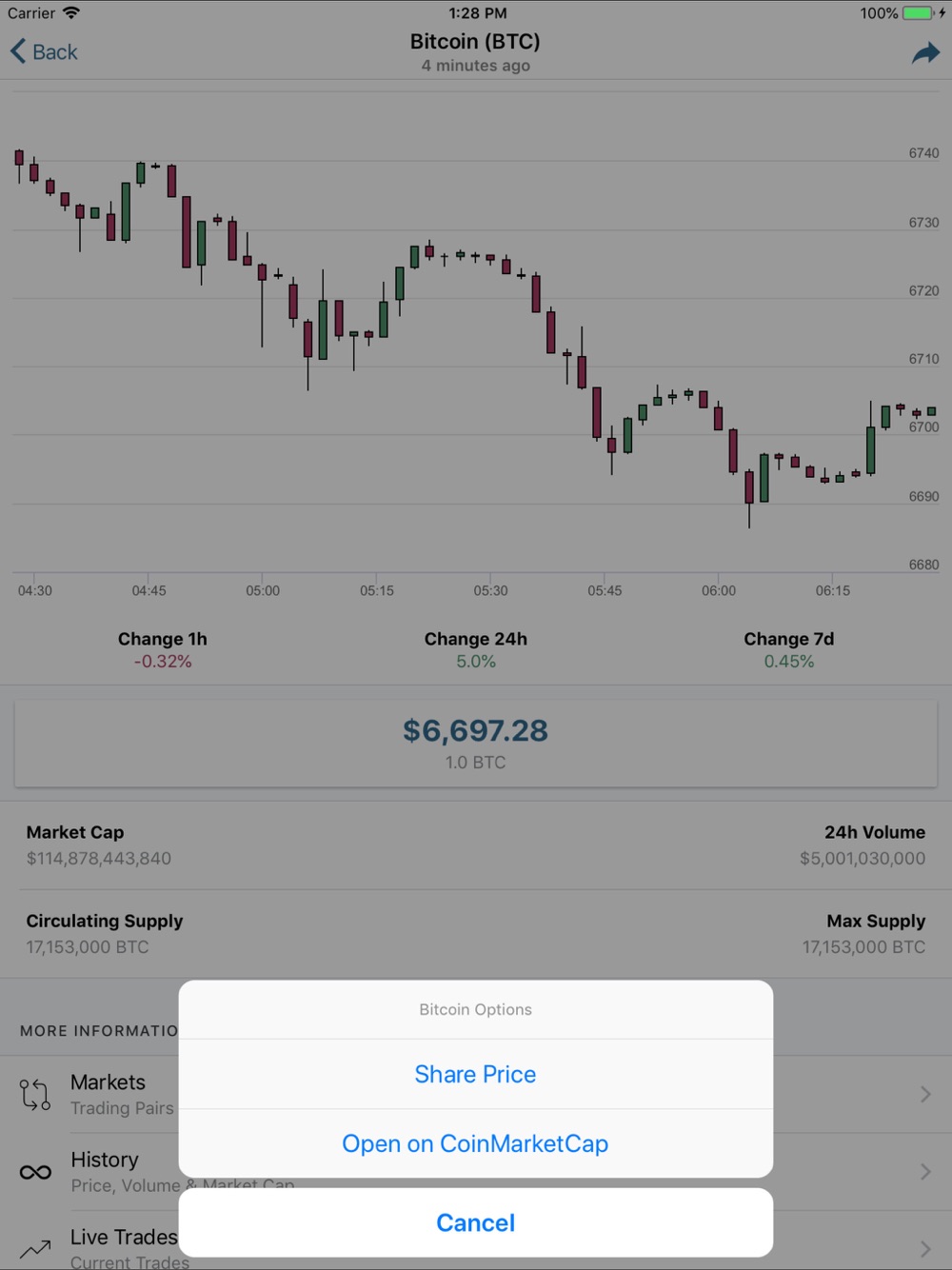Image resolution: width=952 pixels, height=1270 pixels.
Task: Tap the Change 24h value
Action: pos(476,662)
